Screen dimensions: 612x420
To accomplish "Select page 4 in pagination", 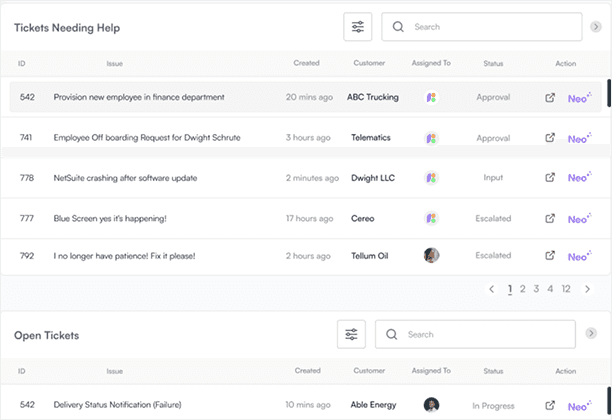I will (550, 289).
